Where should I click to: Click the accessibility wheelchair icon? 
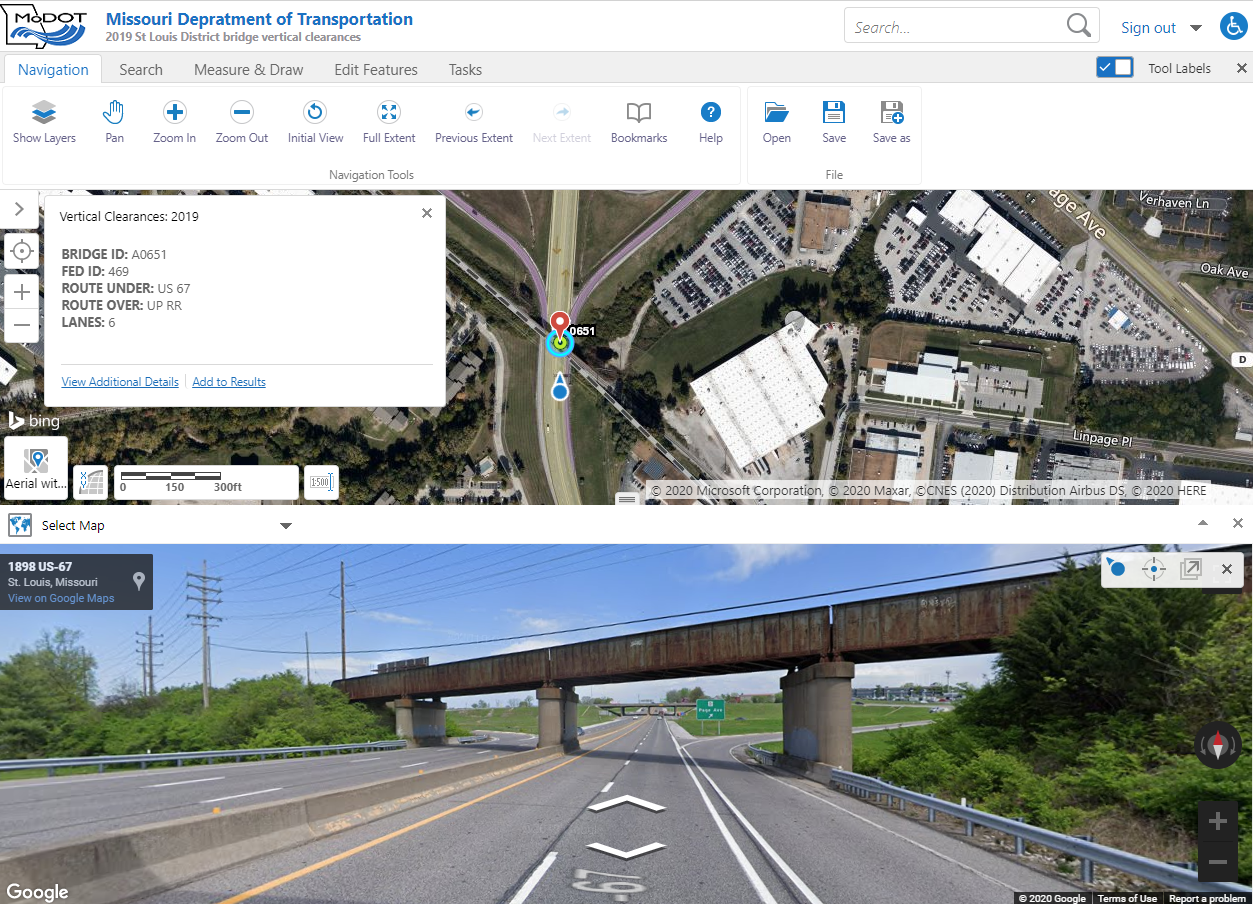tap(1234, 27)
